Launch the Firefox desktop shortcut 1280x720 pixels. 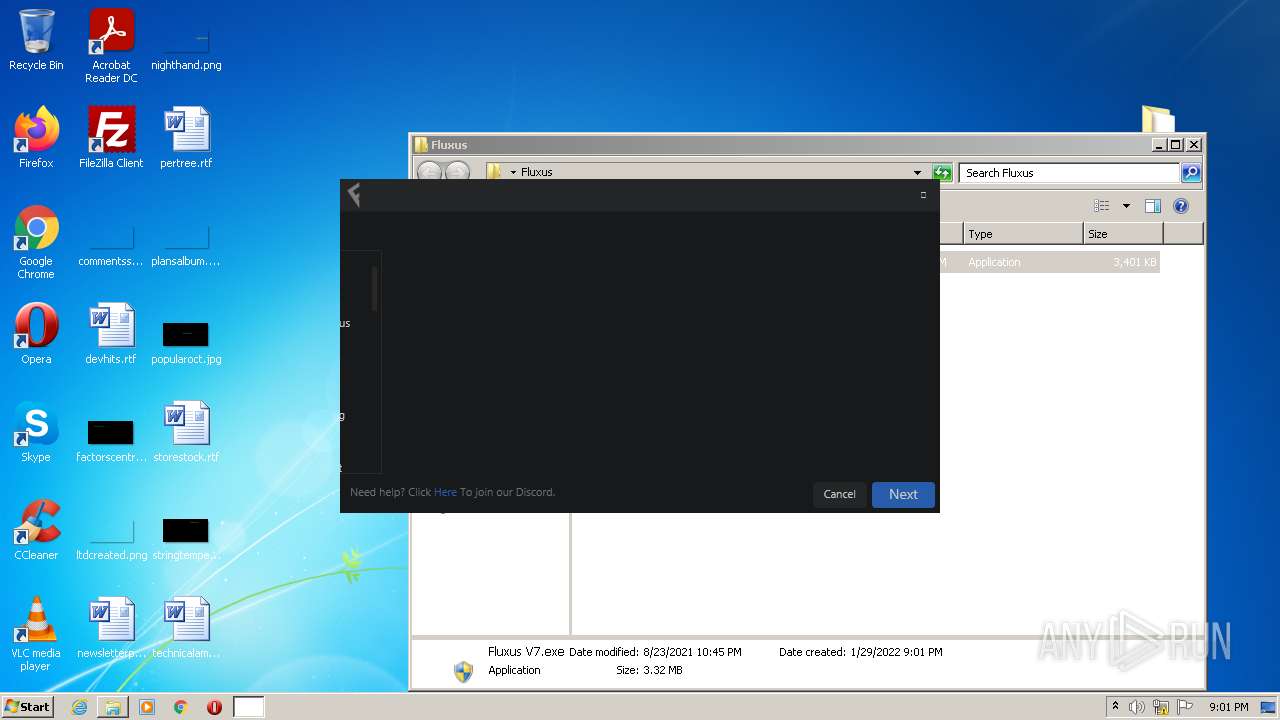pyautogui.click(x=36, y=138)
